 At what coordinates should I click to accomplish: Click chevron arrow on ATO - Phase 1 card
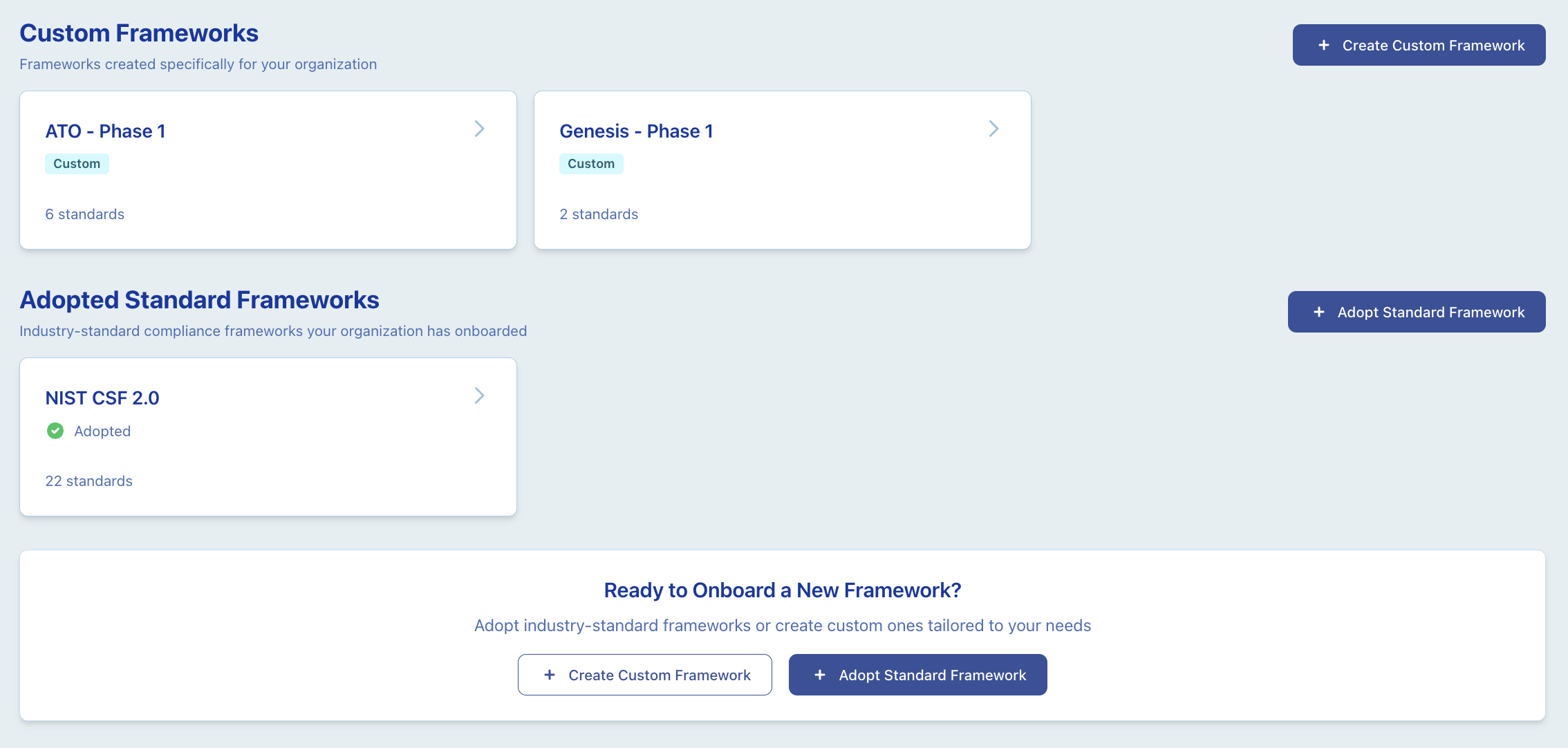(479, 129)
